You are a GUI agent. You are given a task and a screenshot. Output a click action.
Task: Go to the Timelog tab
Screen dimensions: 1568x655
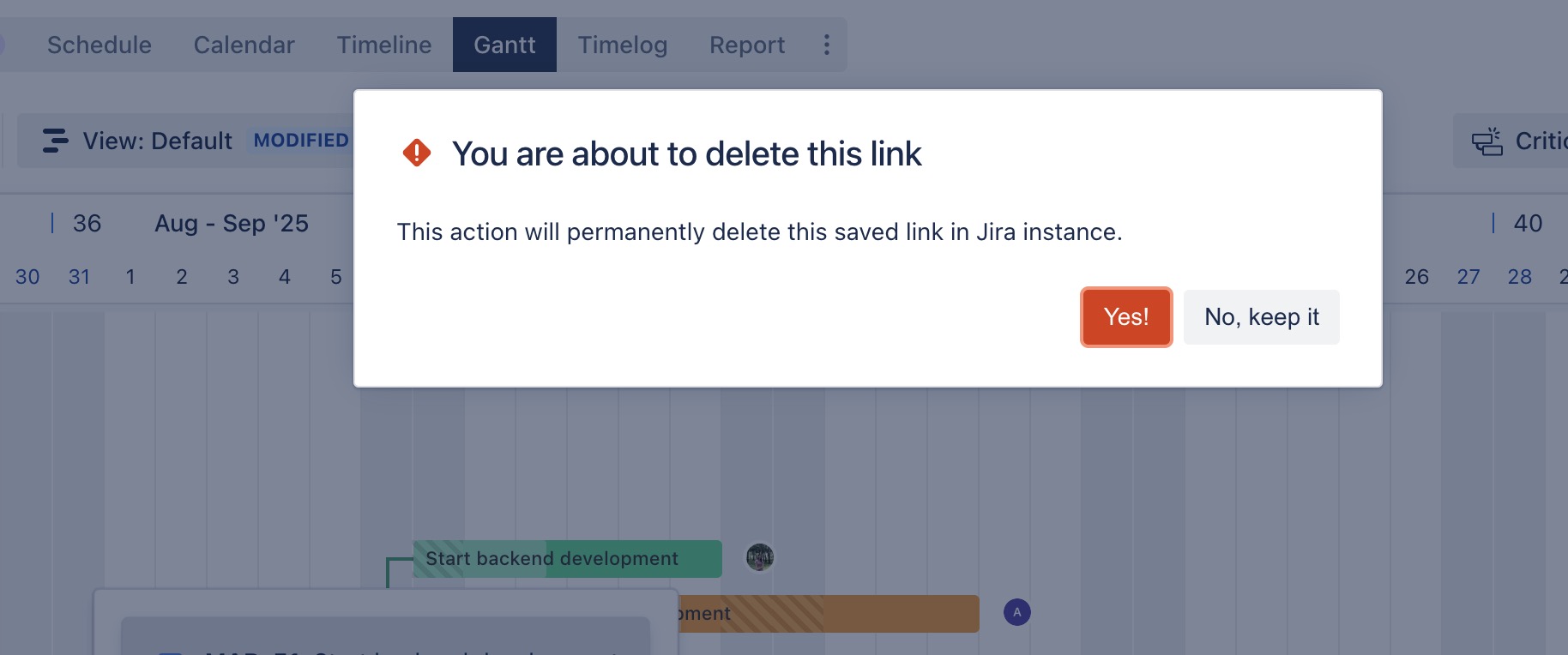[622, 45]
